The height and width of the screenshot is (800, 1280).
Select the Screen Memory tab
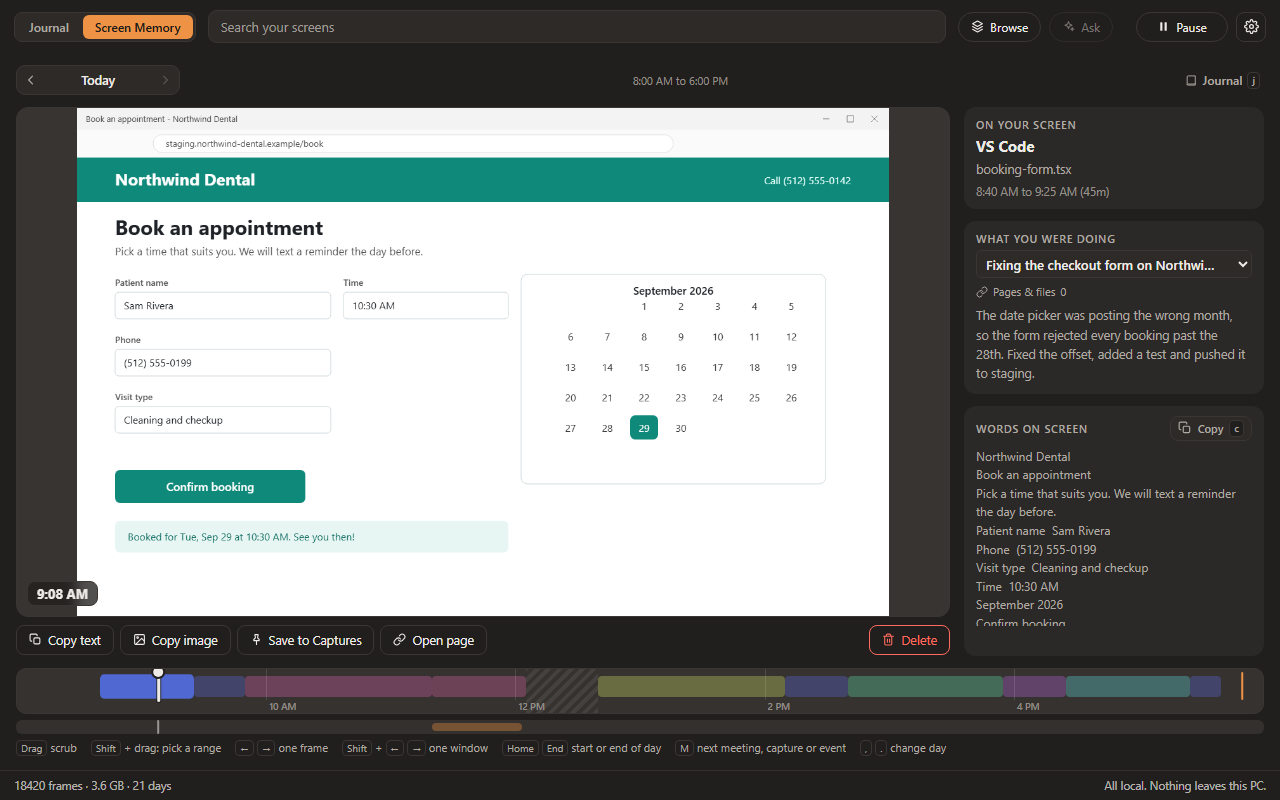138,27
